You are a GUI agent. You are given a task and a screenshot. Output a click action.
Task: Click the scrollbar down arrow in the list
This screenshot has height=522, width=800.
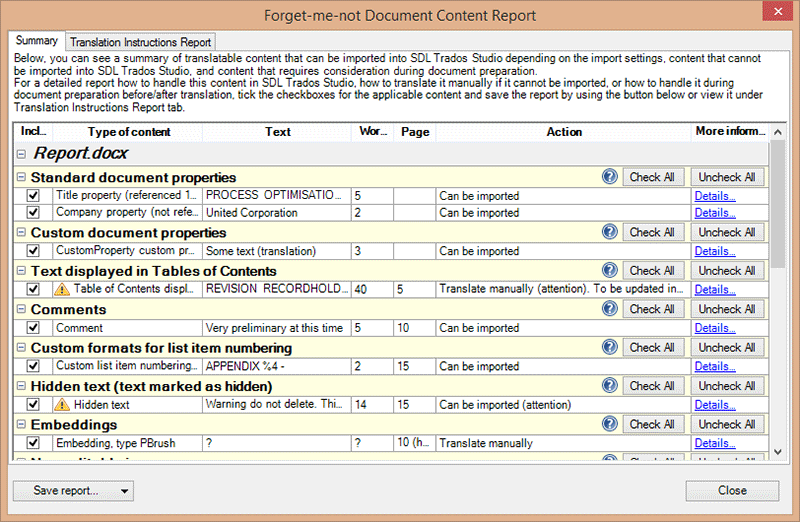coord(778,452)
